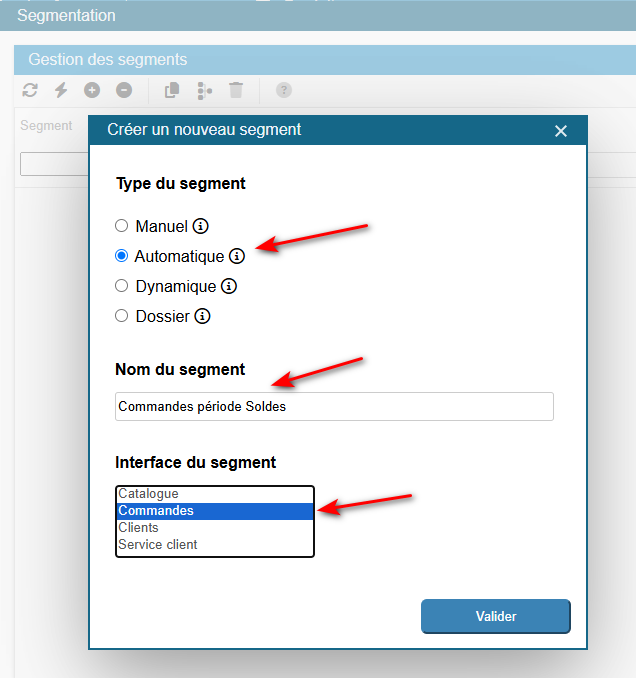The image size is (636, 678).
Task: Click the minus icon in toolbar
Action: [124, 90]
